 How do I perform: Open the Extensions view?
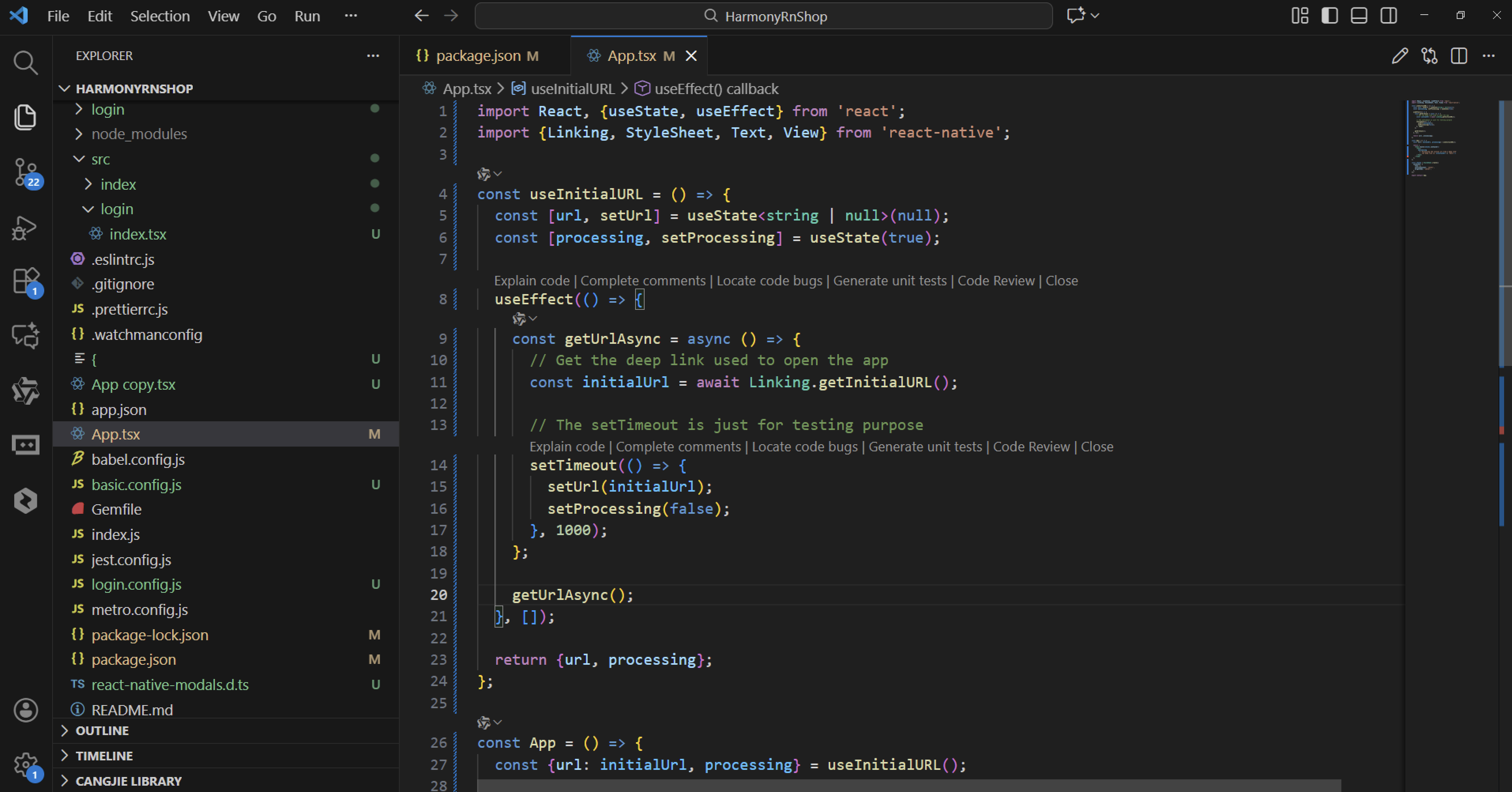pyautogui.click(x=25, y=281)
